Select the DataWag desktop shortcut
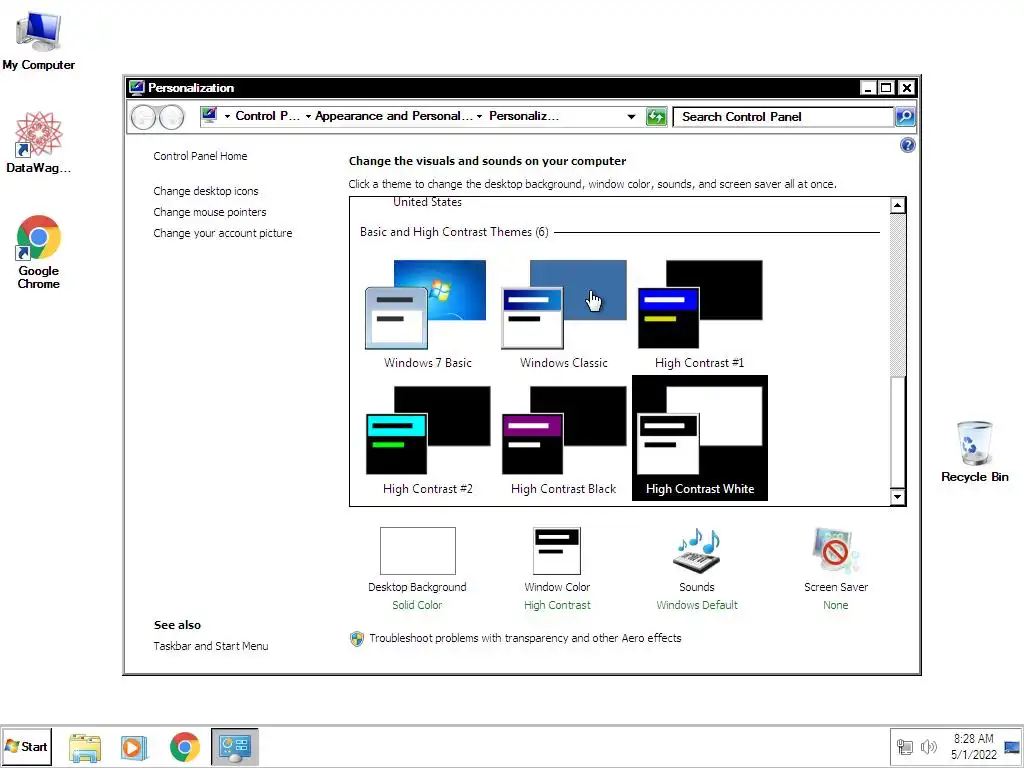This screenshot has height=768, width=1024. coord(39,142)
